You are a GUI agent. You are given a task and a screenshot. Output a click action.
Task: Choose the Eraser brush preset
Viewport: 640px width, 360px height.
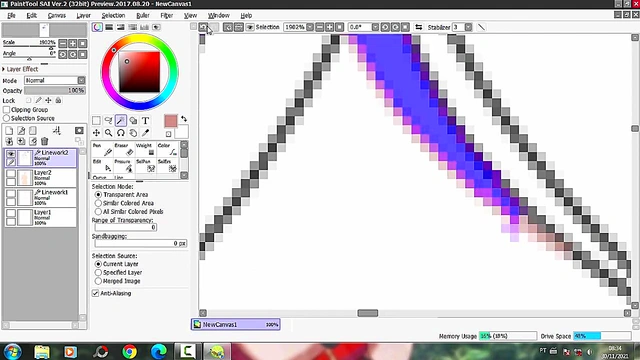pos(124,150)
